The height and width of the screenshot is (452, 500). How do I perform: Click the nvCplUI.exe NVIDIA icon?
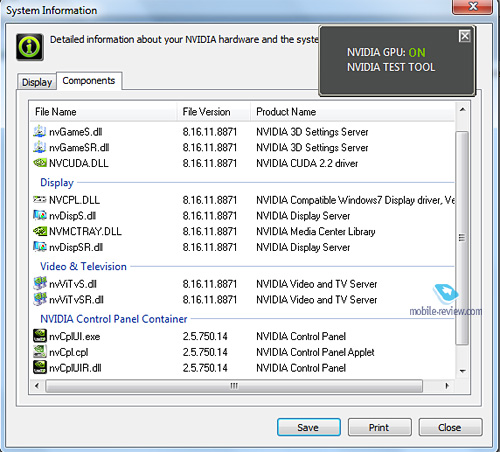coord(40,336)
